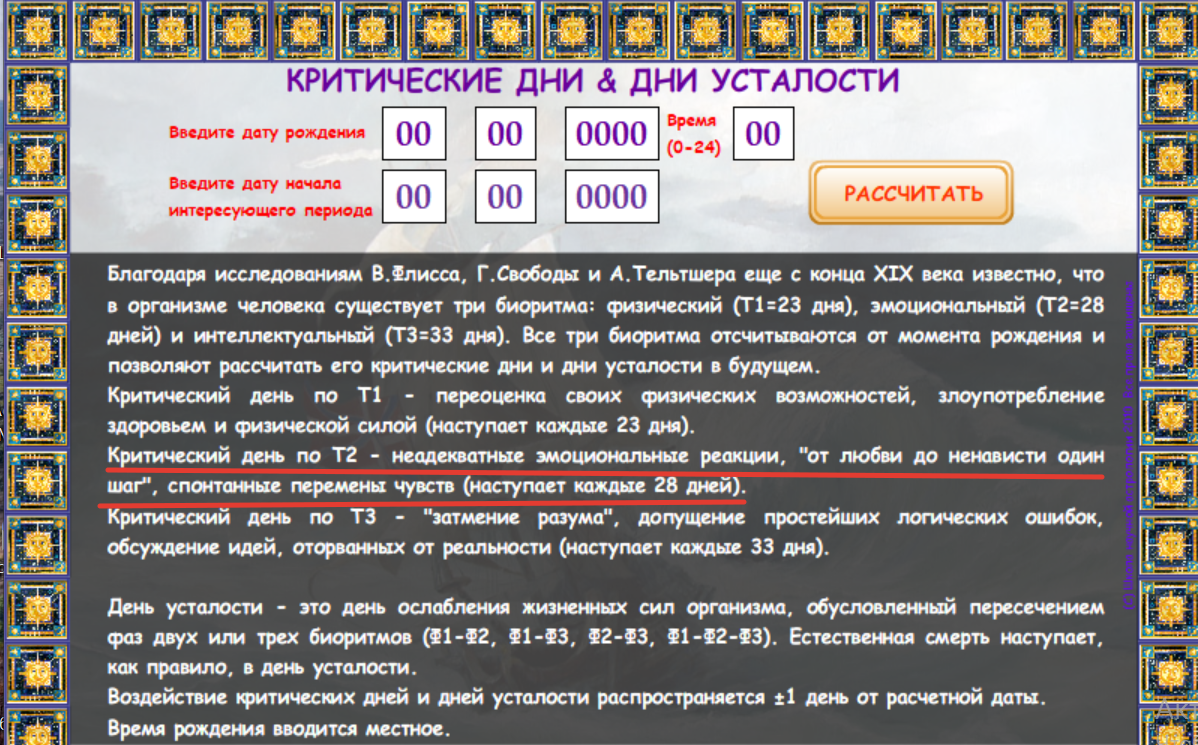Click the birth month input field

(505, 133)
